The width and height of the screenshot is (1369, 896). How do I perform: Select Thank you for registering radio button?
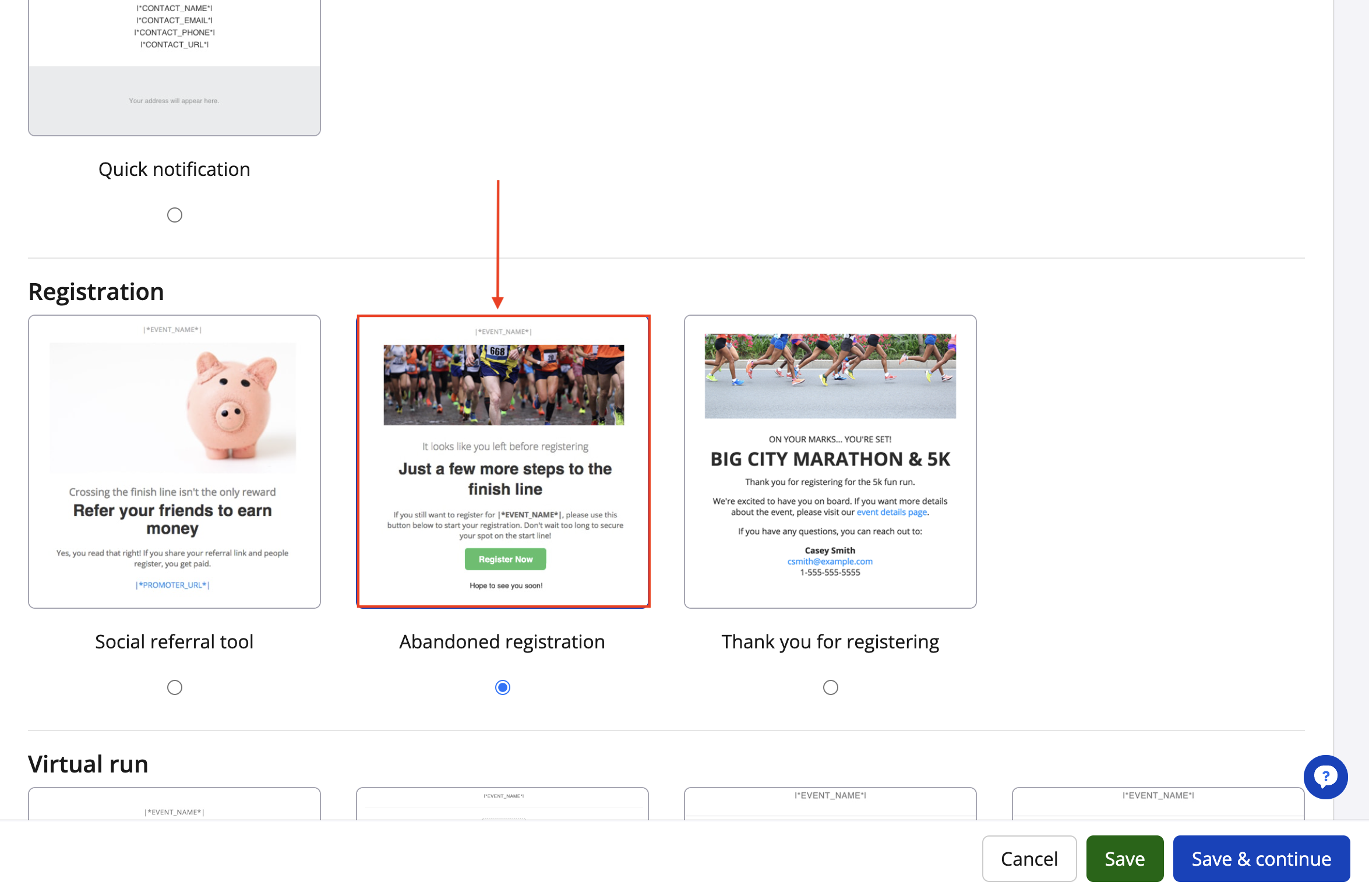pyautogui.click(x=830, y=687)
